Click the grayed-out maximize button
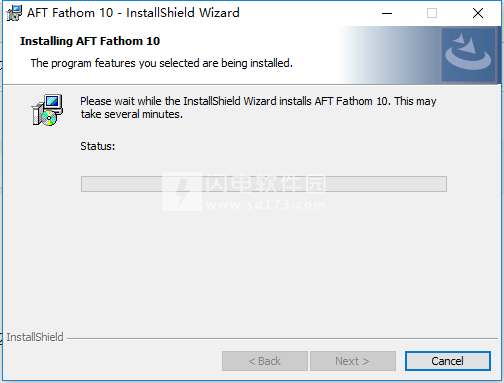 coord(432,13)
